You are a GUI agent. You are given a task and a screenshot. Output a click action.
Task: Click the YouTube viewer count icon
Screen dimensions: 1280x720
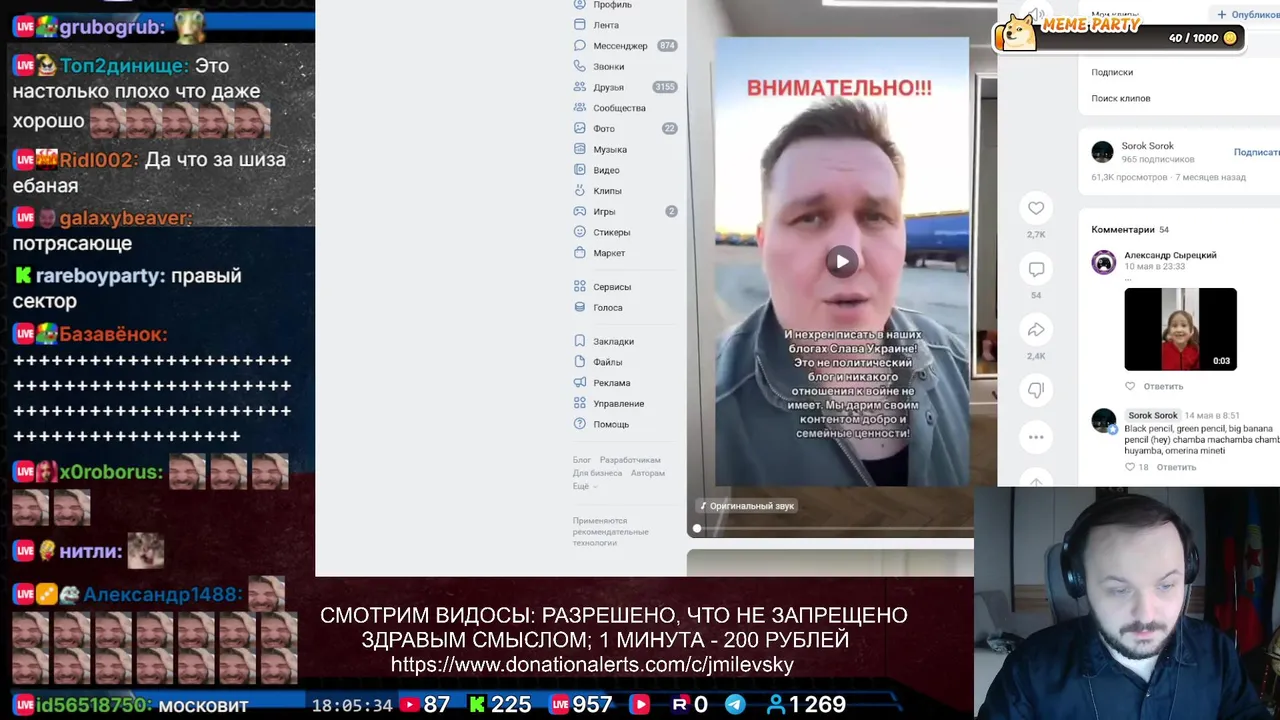409,705
